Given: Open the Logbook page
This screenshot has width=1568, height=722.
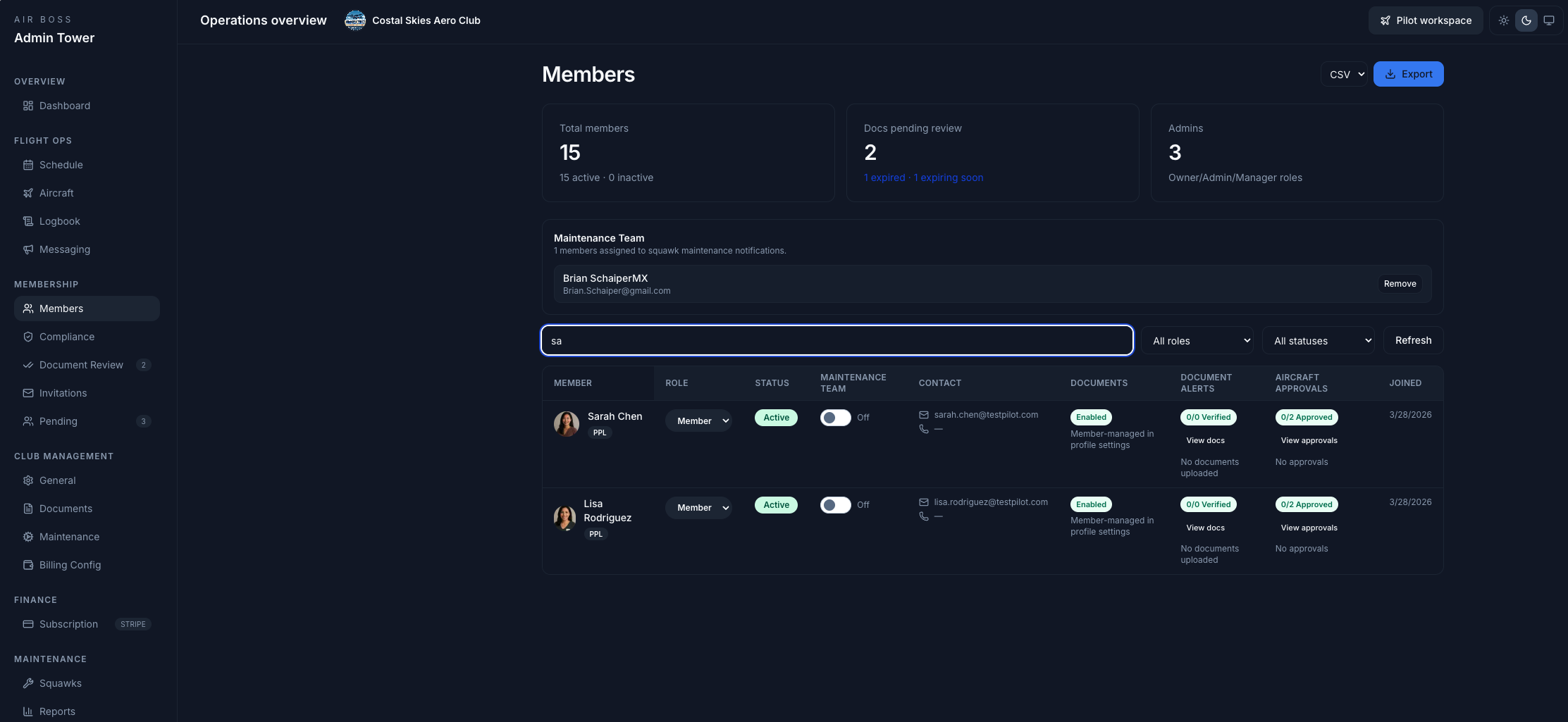Looking at the screenshot, I should coord(59,221).
